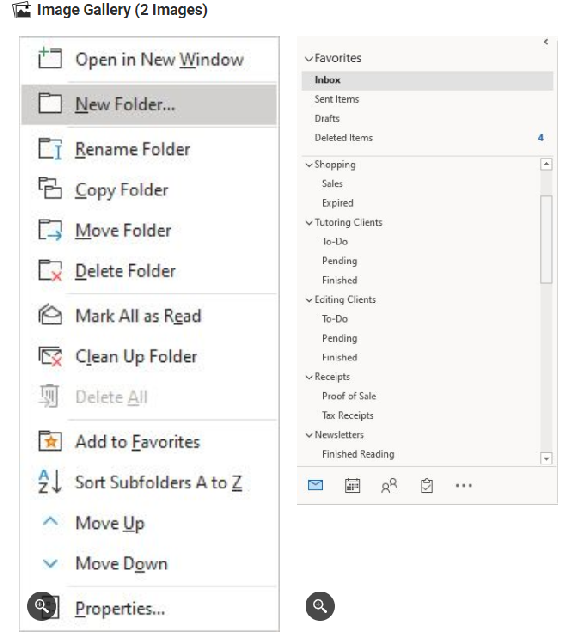Collapse the Receipts folder
Screen dimensions: 572x642
[309, 377]
